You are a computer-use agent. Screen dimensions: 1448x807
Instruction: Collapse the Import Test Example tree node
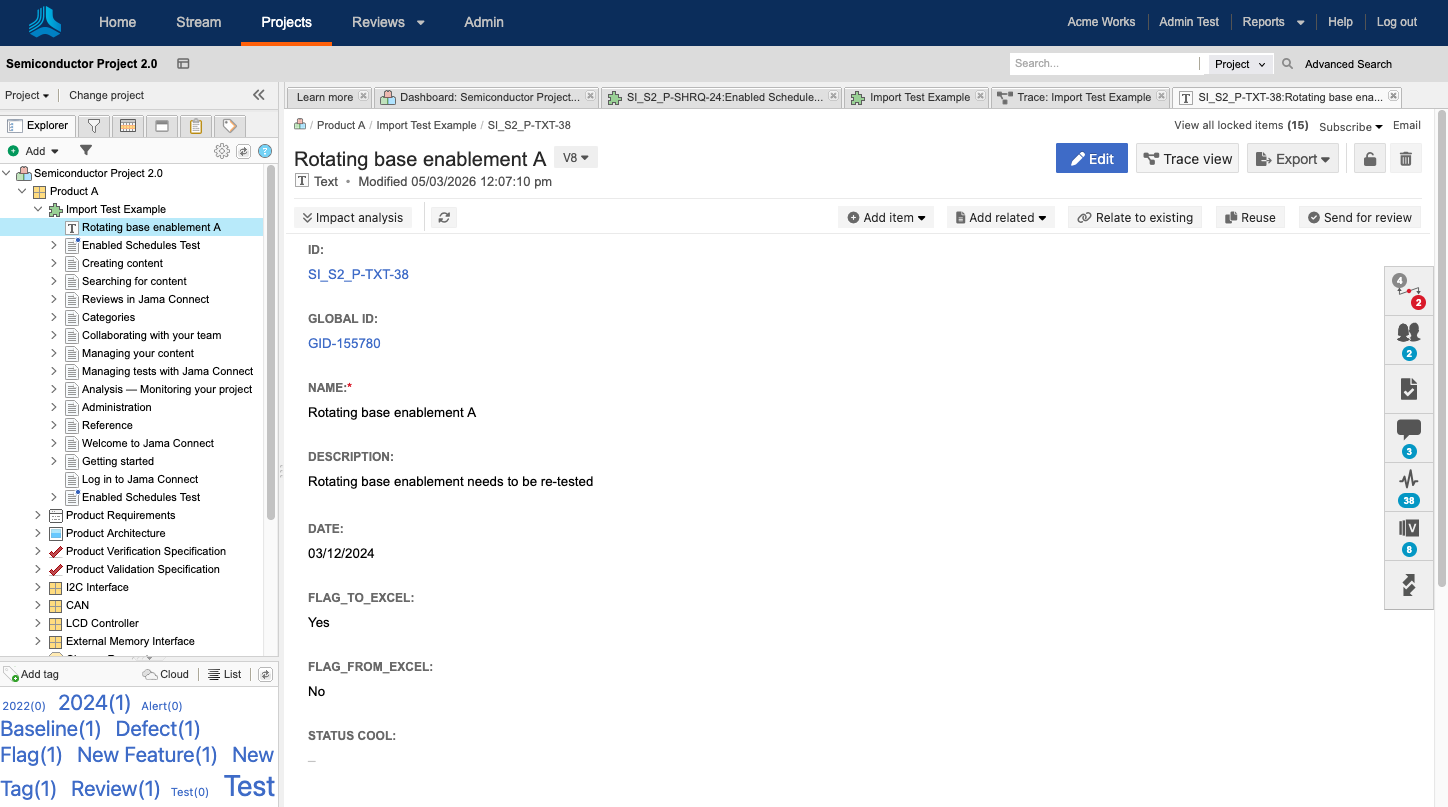[38, 209]
